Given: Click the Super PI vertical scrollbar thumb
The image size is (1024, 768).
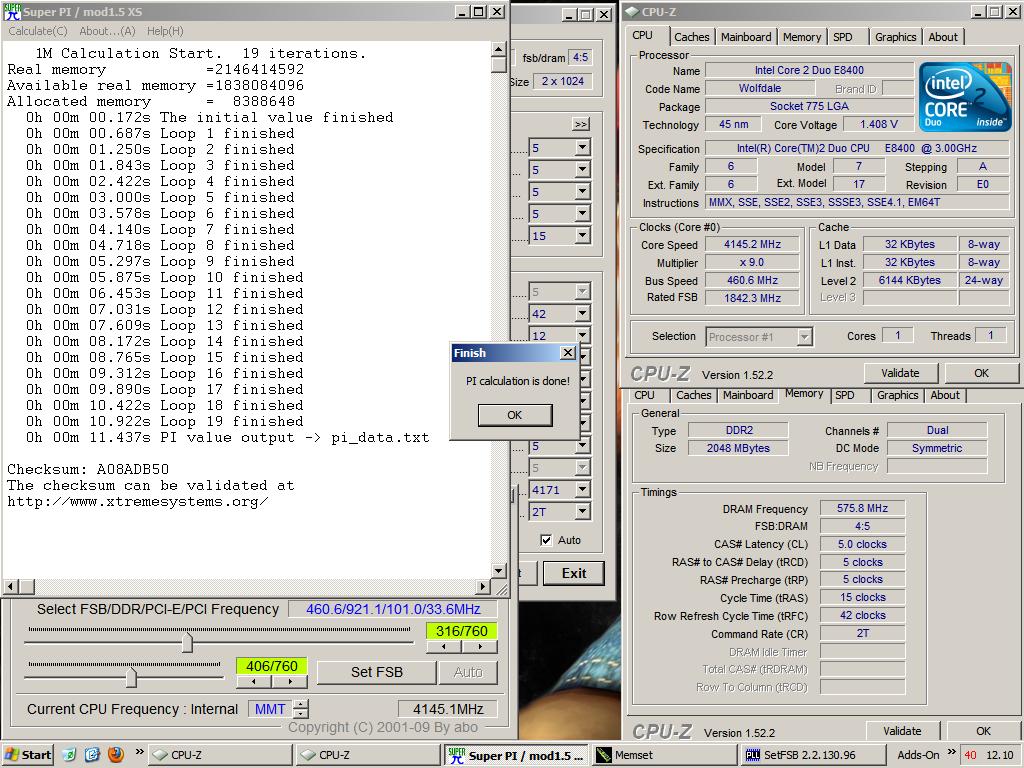Looking at the screenshot, I should [x=498, y=64].
